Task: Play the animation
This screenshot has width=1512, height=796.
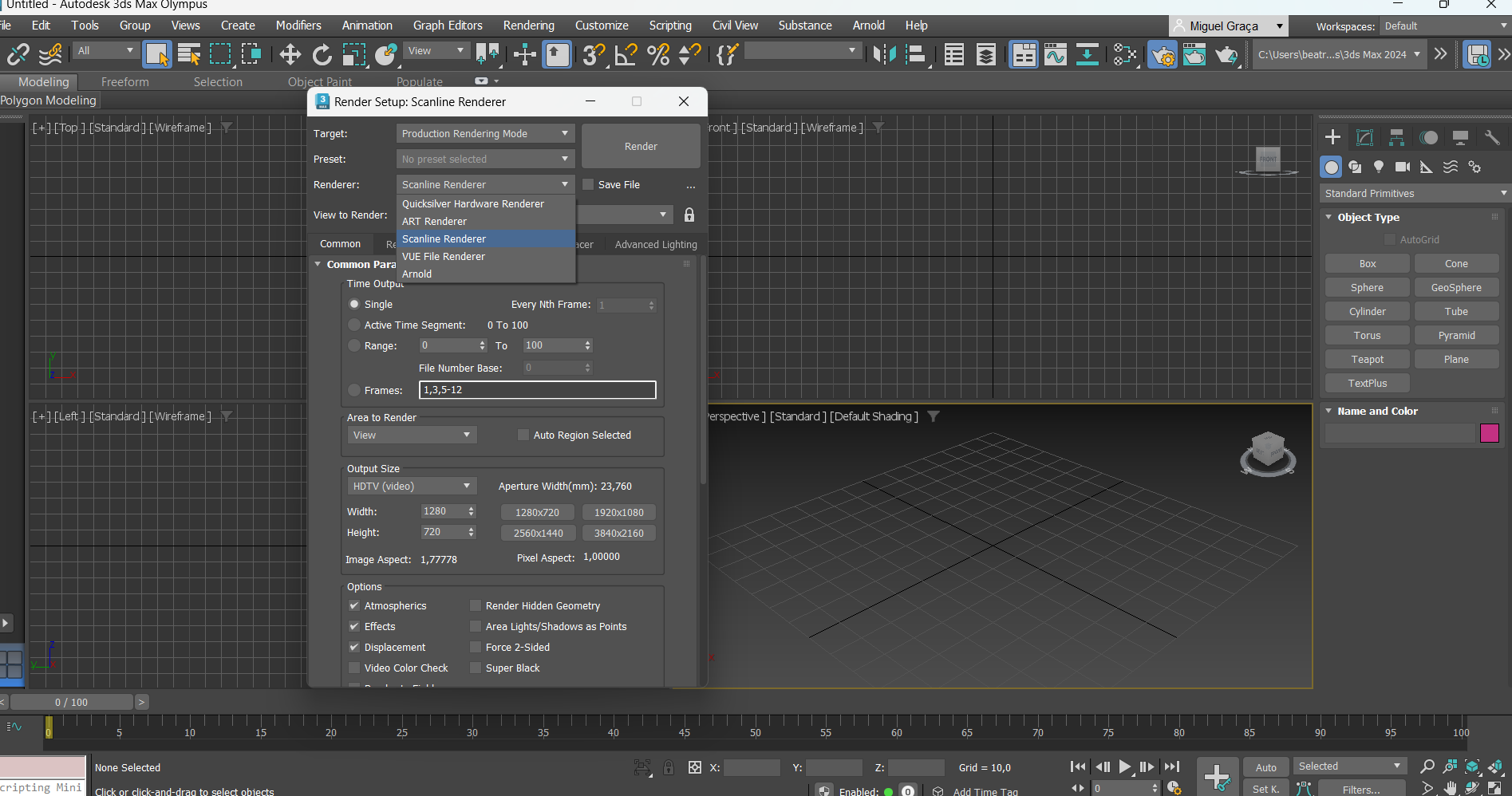Action: point(1125,766)
